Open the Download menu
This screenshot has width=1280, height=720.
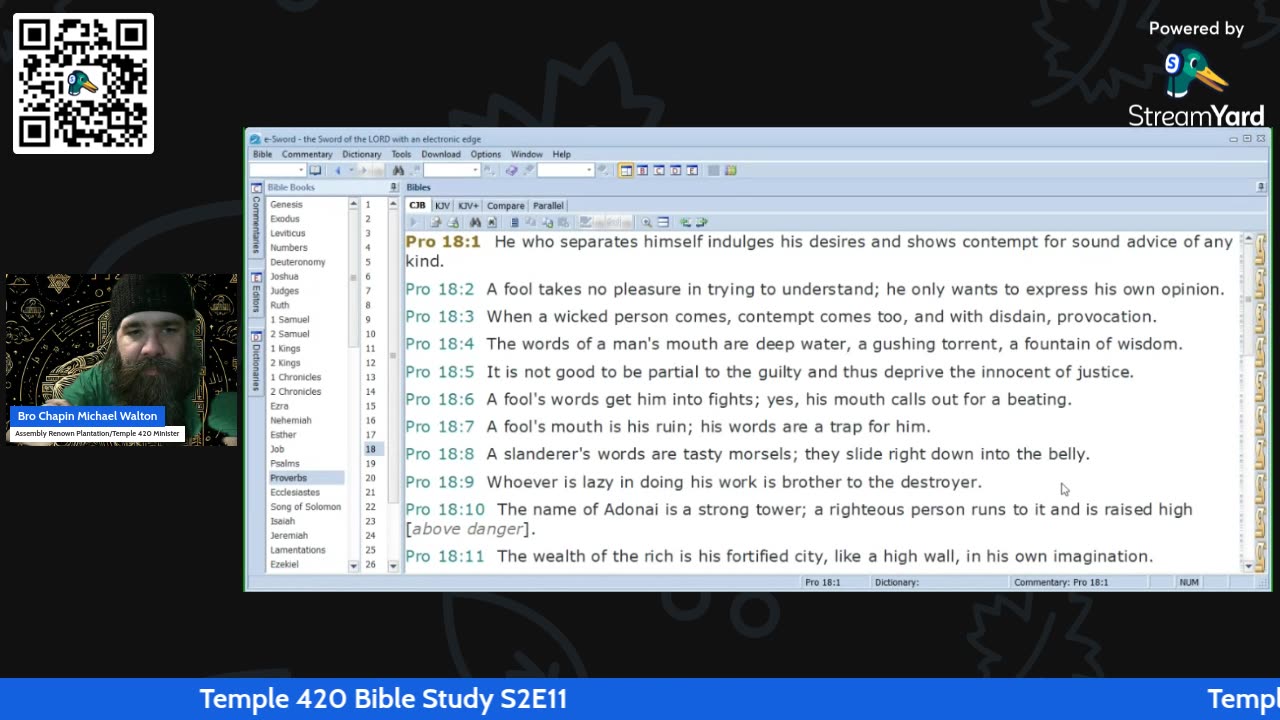(x=440, y=154)
